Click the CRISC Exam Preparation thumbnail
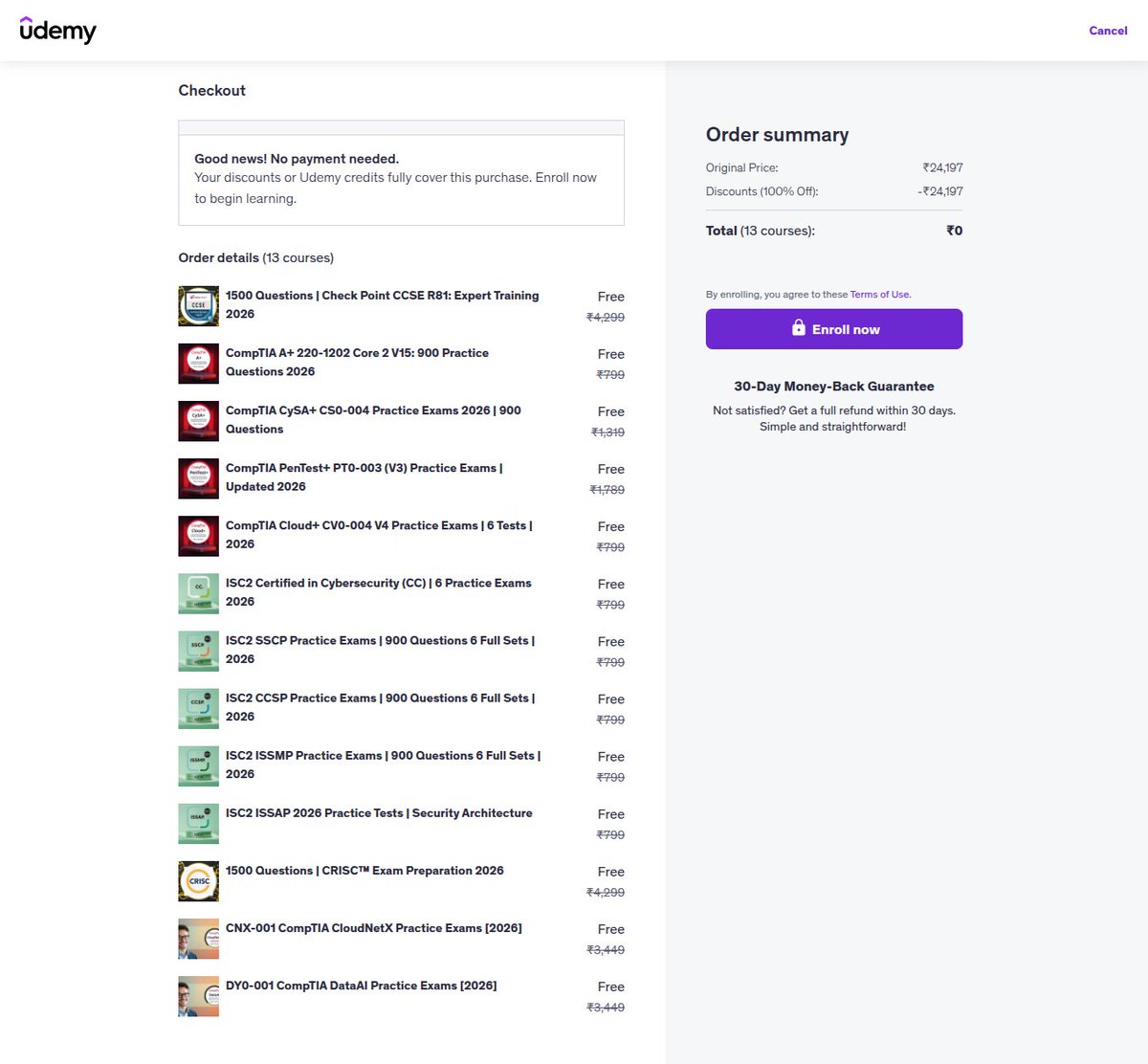The image size is (1148, 1064). pos(199,881)
